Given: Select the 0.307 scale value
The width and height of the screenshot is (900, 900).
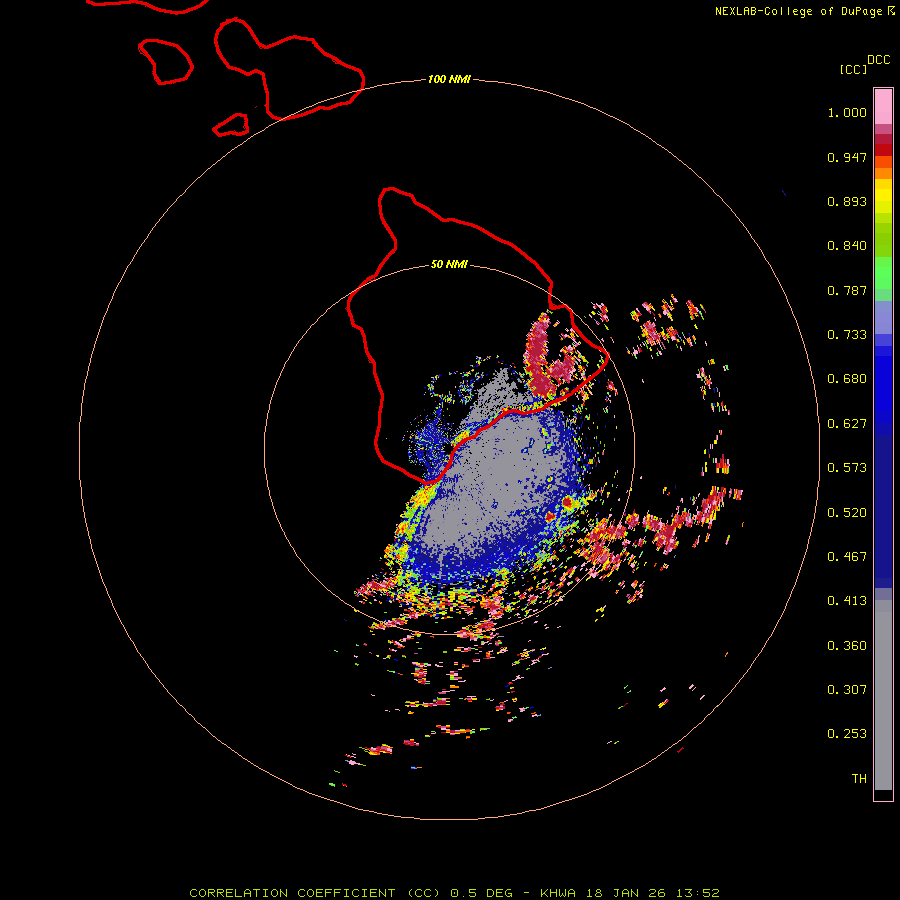Looking at the screenshot, I should point(847,690).
